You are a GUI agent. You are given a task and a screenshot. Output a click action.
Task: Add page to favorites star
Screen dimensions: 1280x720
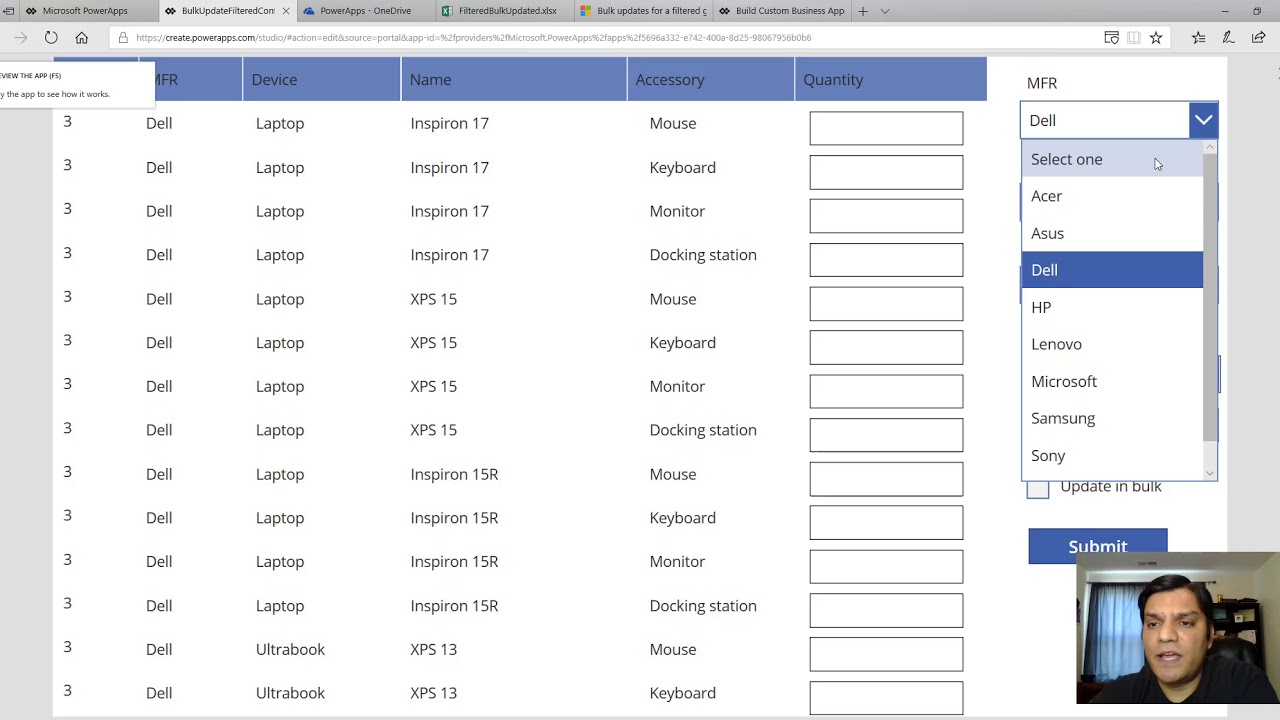pos(1156,38)
